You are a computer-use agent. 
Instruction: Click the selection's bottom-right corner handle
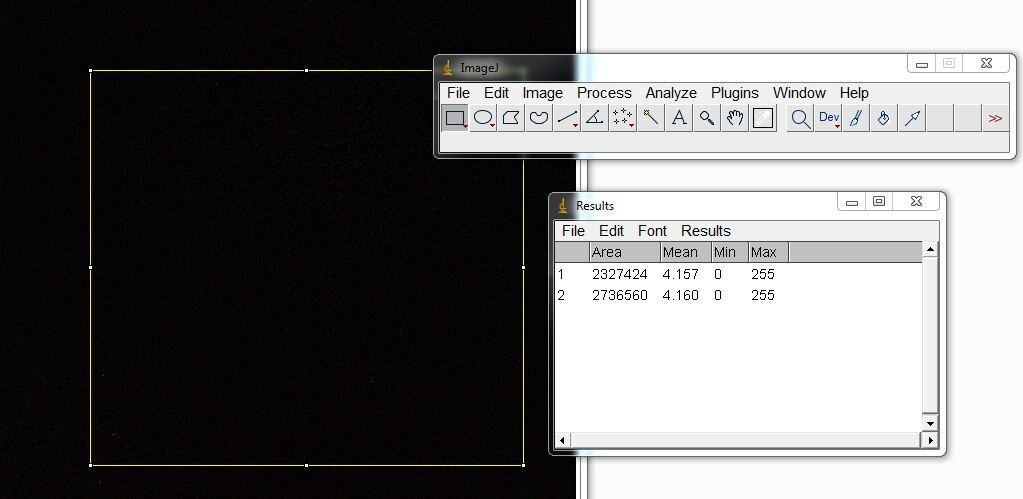pyautogui.click(x=523, y=465)
